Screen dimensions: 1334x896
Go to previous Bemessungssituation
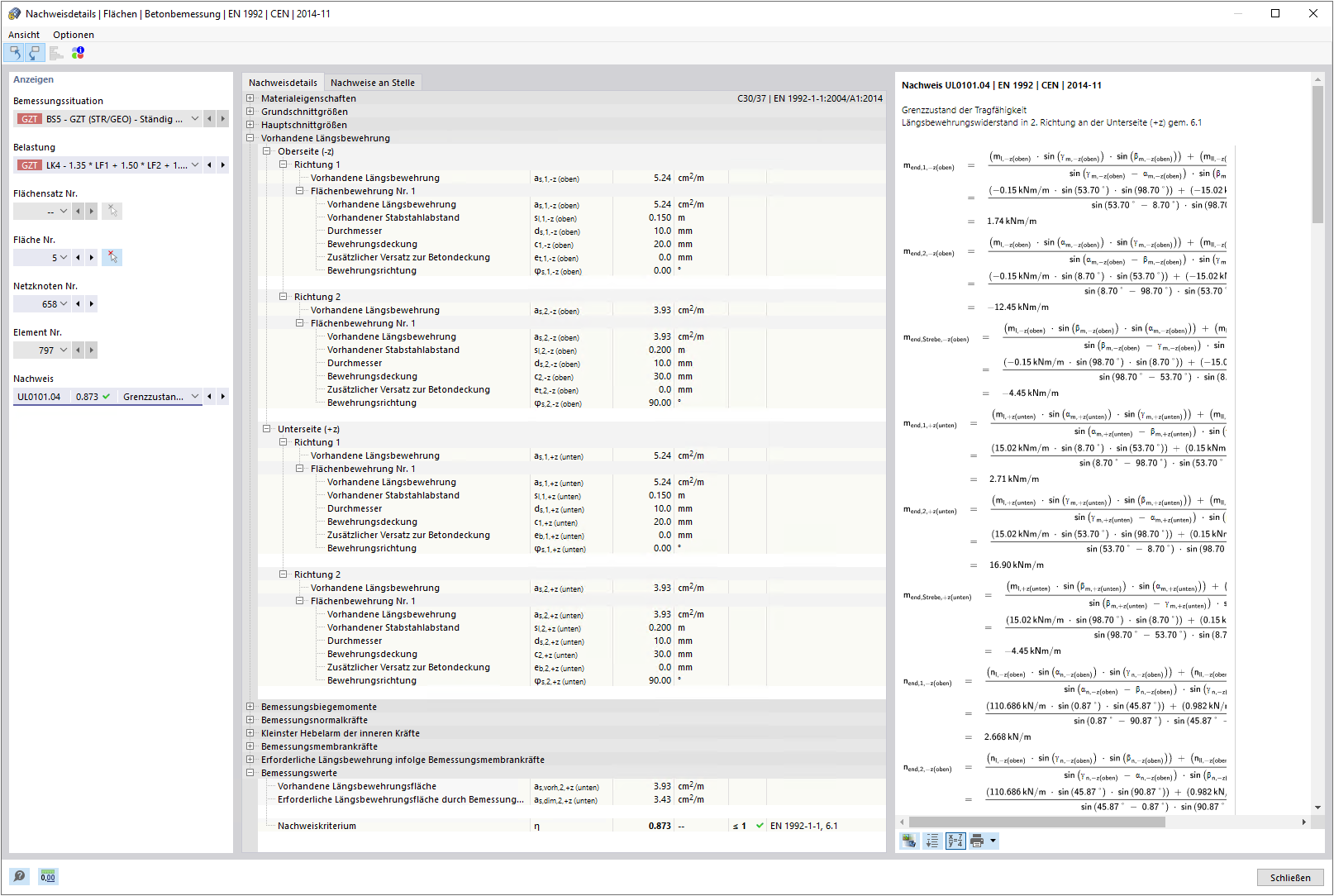click(x=210, y=119)
